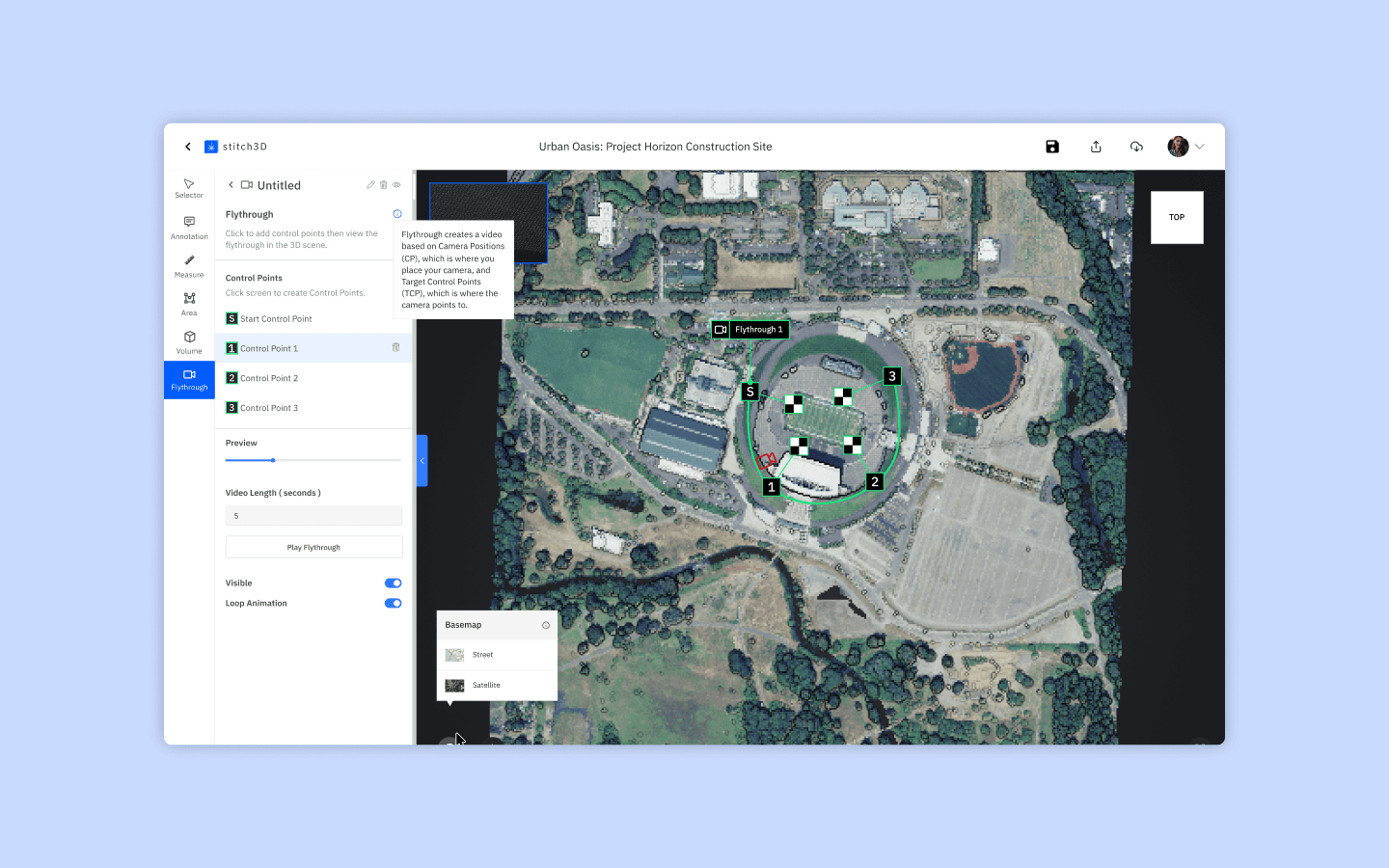1389x868 pixels.
Task: Delete Control Point 1 using trash icon
Action: (x=395, y=347)
